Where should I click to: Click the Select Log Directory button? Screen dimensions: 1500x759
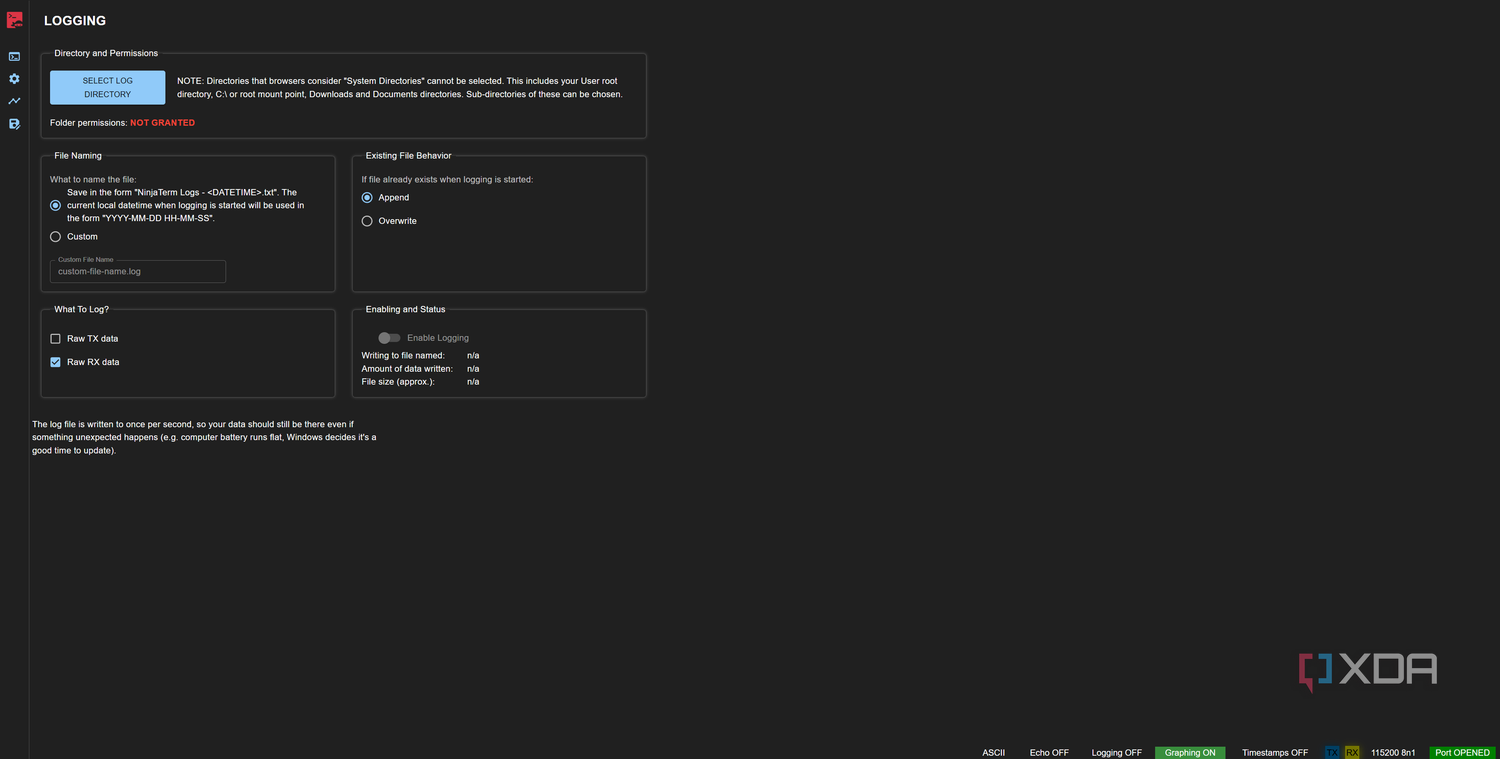click(108, 87)
